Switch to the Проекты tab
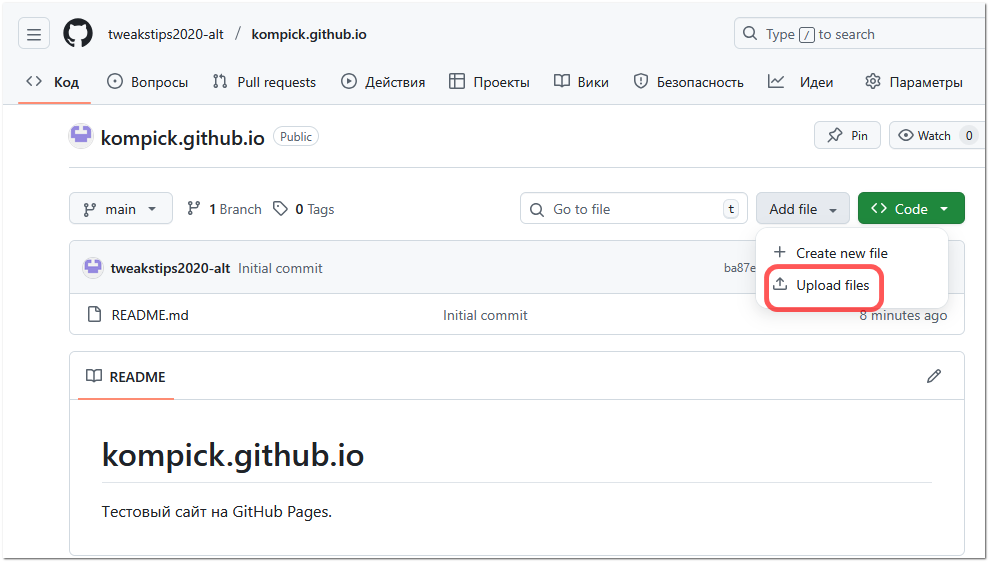The width and height of the screenshot is (989, 562). 489,82
